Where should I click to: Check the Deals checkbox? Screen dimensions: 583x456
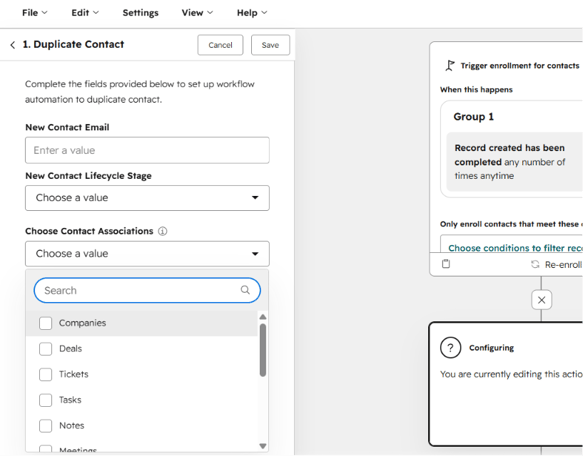click(x=46, y=349)
